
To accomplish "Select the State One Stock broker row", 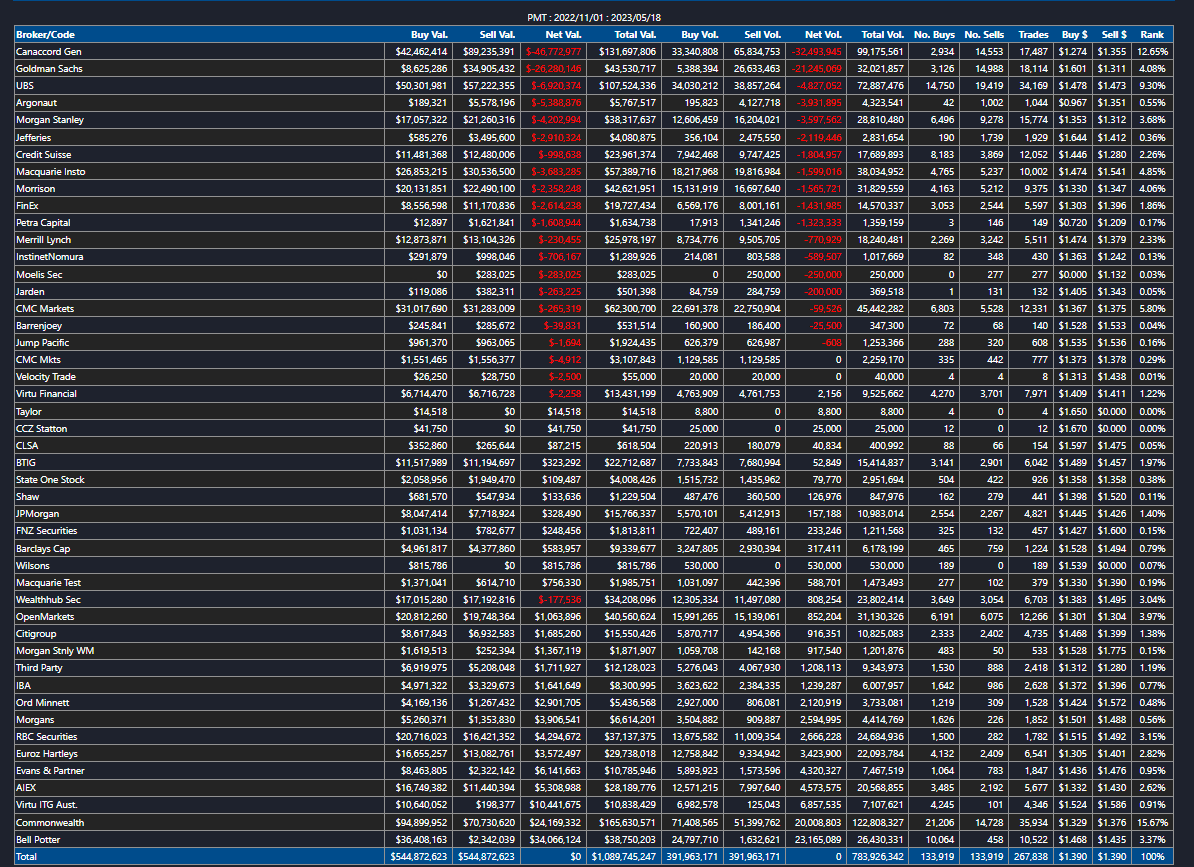I will (594, 480).
